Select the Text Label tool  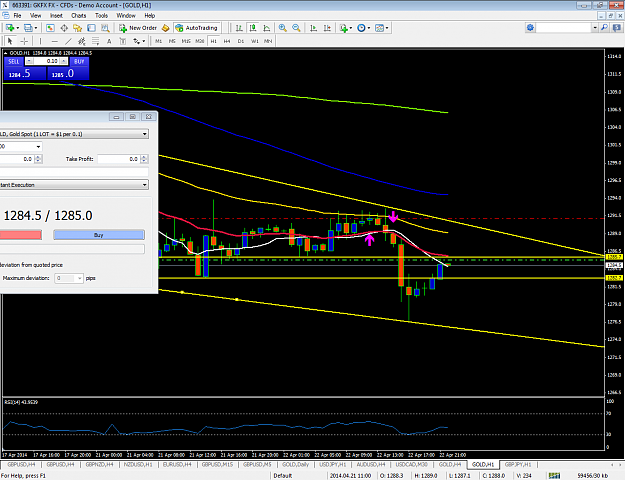tap(123, 41)
